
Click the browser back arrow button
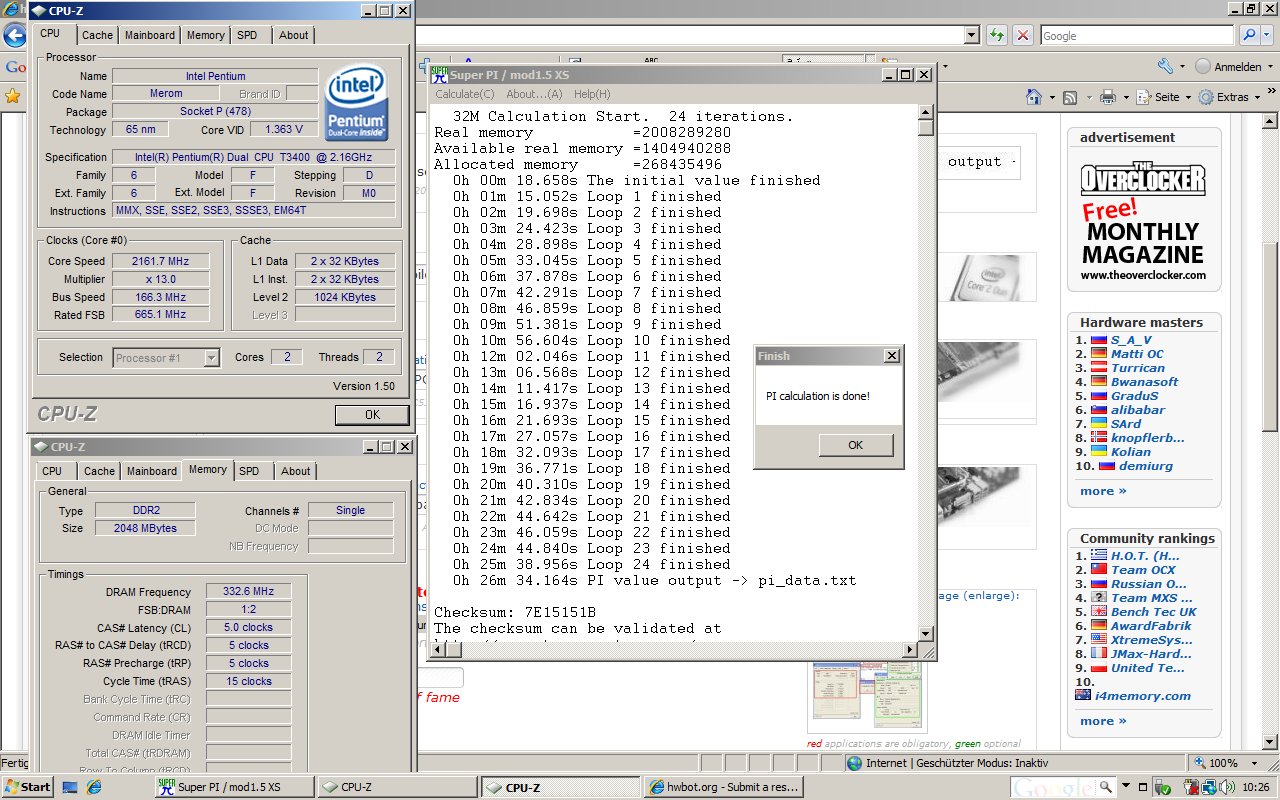pos(14,36)
